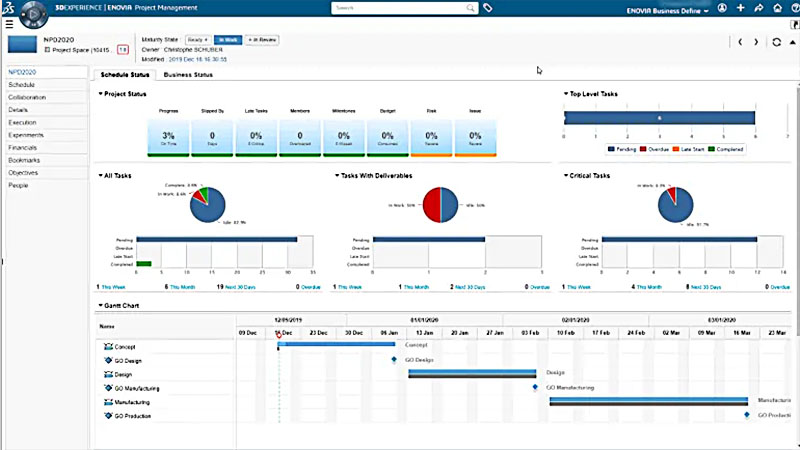Click the Design Gantt bar
This screenshot has width=800, height=450.
click(472, 373)
